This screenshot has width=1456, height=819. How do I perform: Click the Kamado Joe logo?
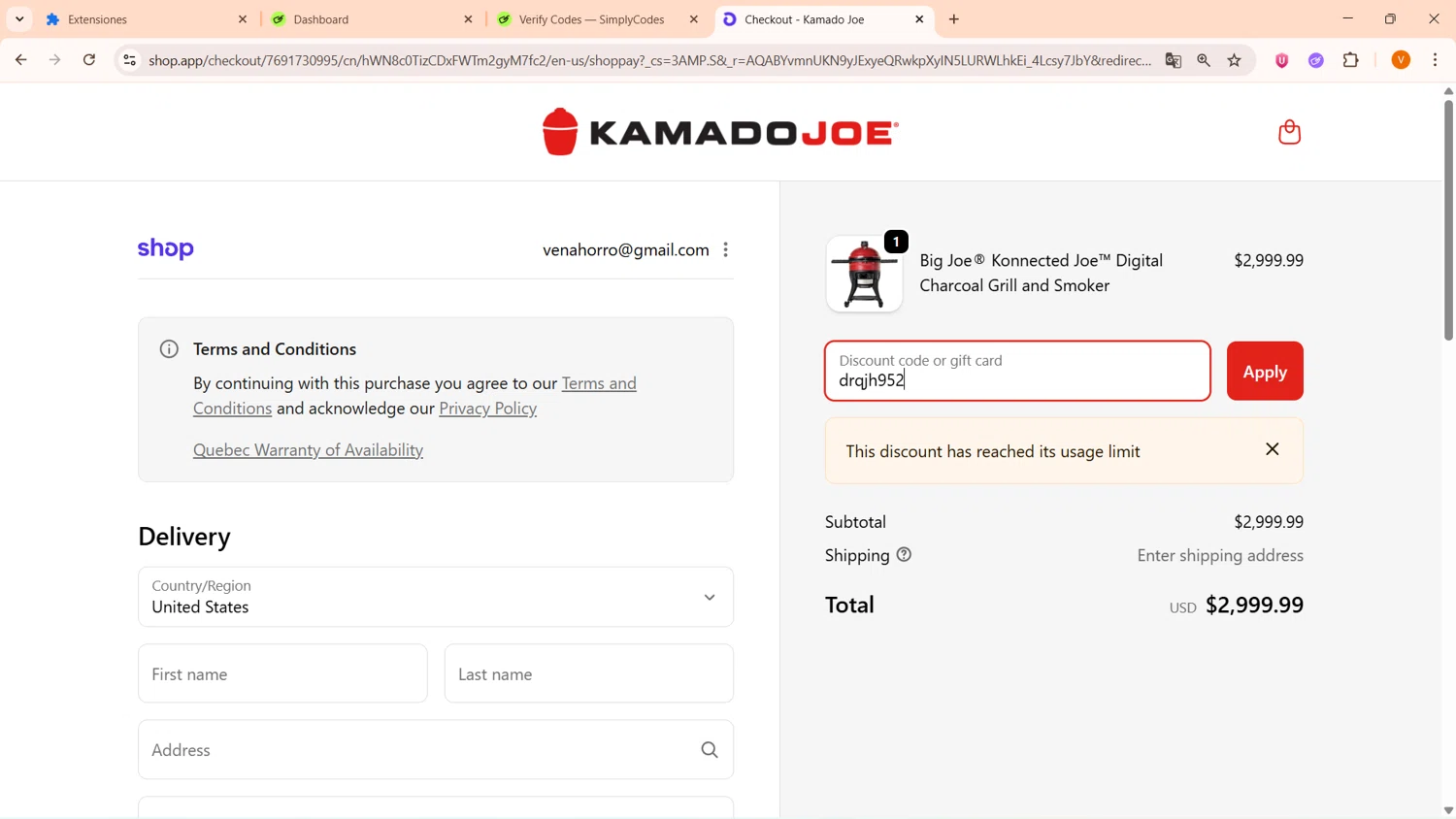720,132
